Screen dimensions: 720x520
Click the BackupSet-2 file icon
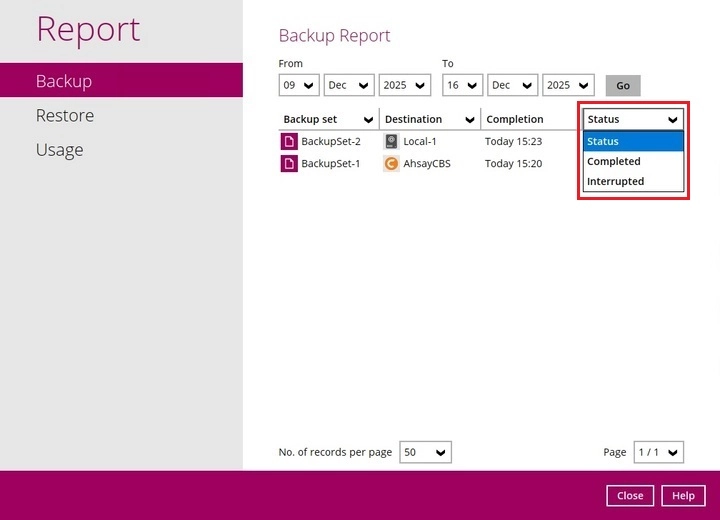[x=289, y=142]
